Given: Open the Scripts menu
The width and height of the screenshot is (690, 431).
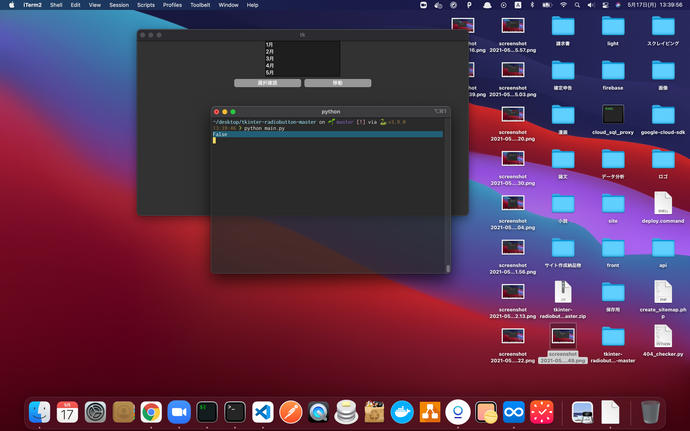Looking at the screenshot, I should point(146,5).
